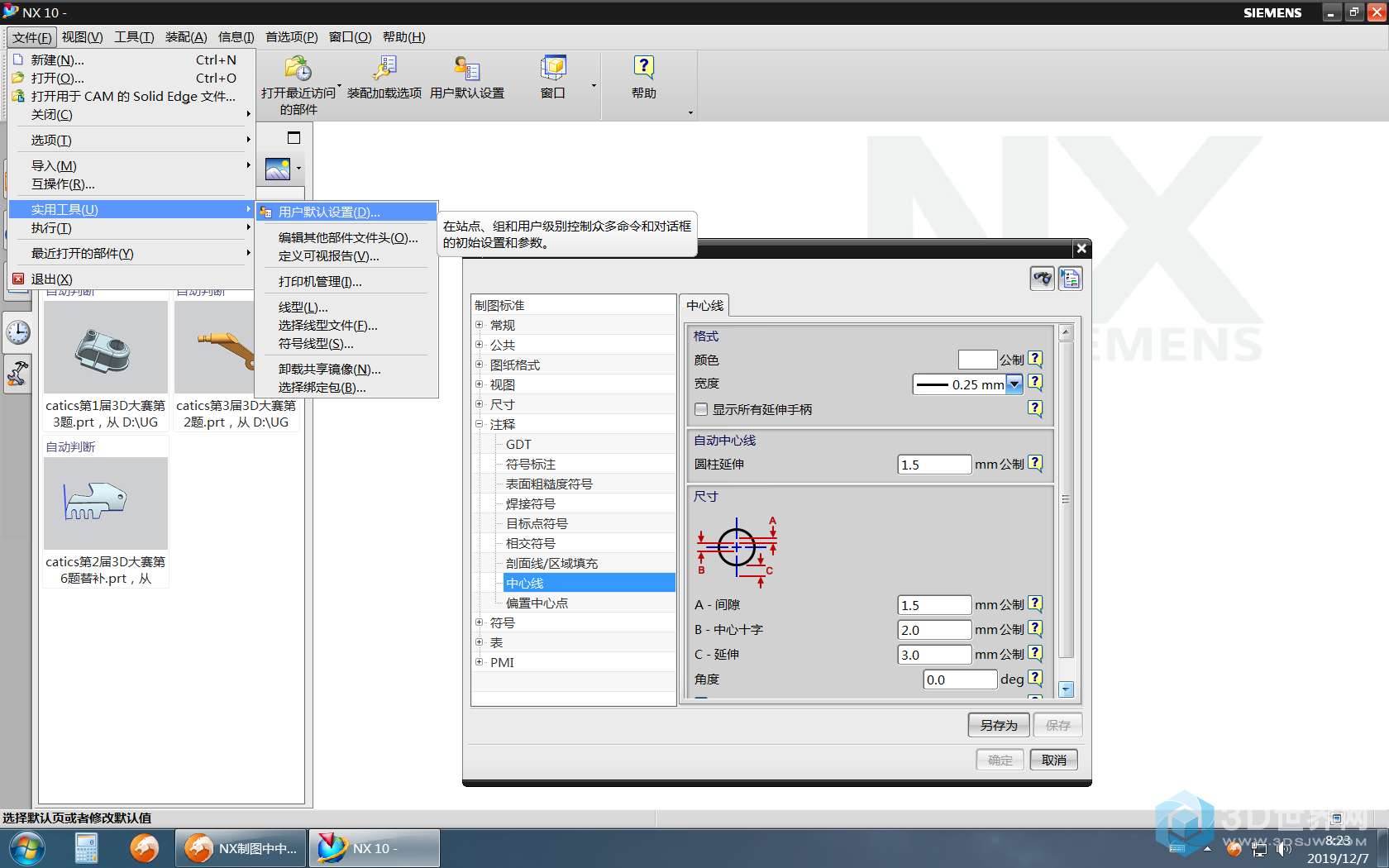Image resolution: width=1389 pixels, height=868 pixels.
Task: Click 退出(X) in the file menu
Action: pos(52,279)
